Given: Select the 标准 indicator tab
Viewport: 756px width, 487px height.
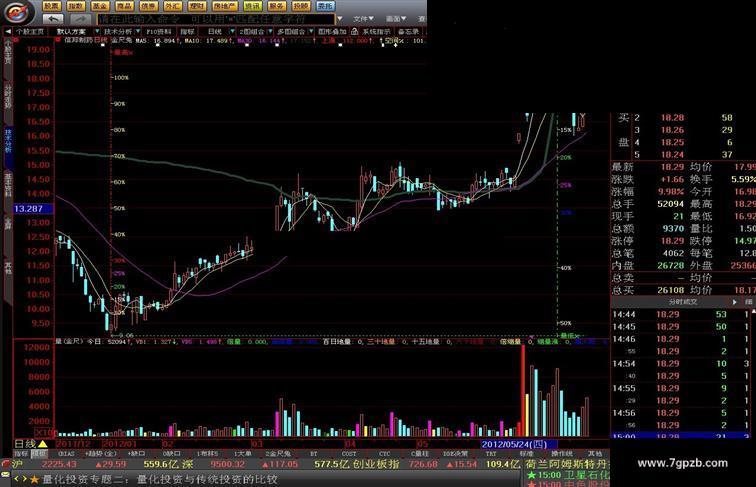Looking at the screenshot, I should [x=526, y=454].
